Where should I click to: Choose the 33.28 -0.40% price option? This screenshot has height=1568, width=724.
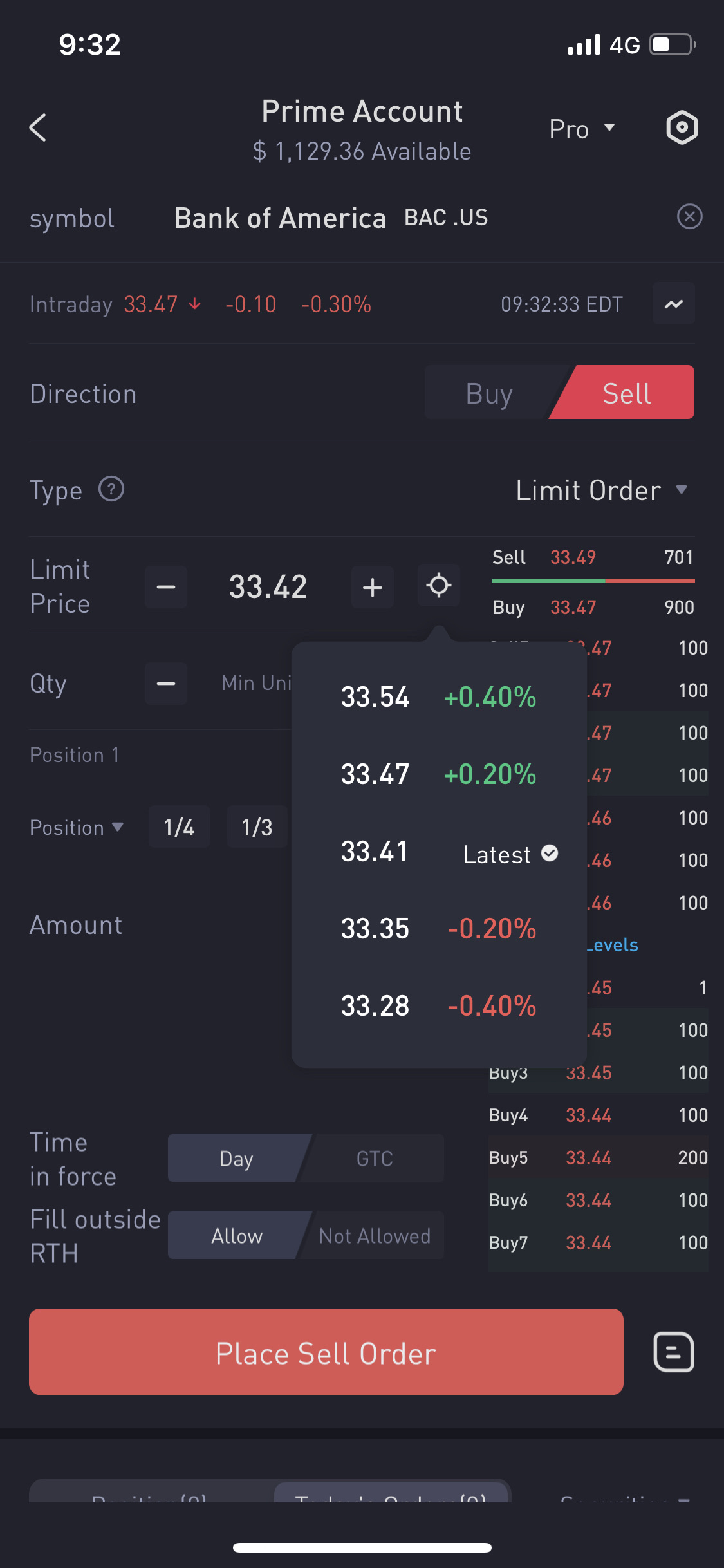coord(438,1006)
